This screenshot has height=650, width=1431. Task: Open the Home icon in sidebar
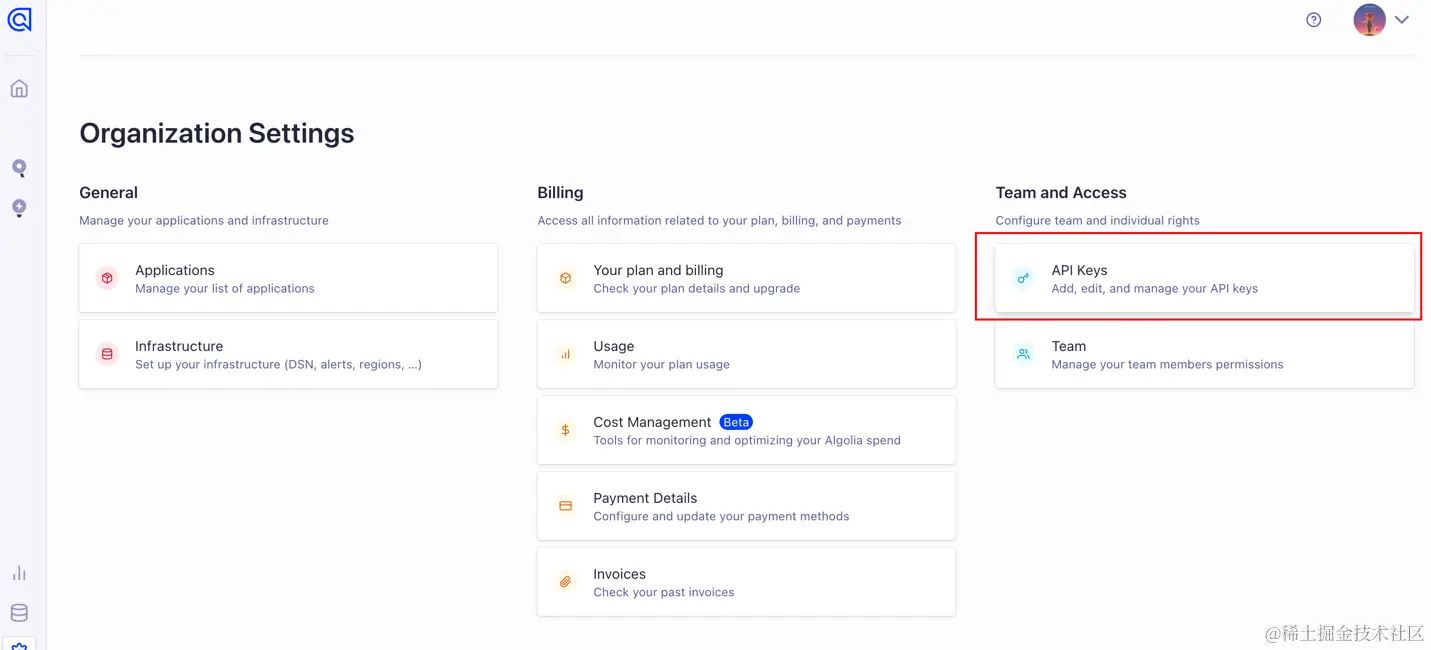click(x=19, y=89)
